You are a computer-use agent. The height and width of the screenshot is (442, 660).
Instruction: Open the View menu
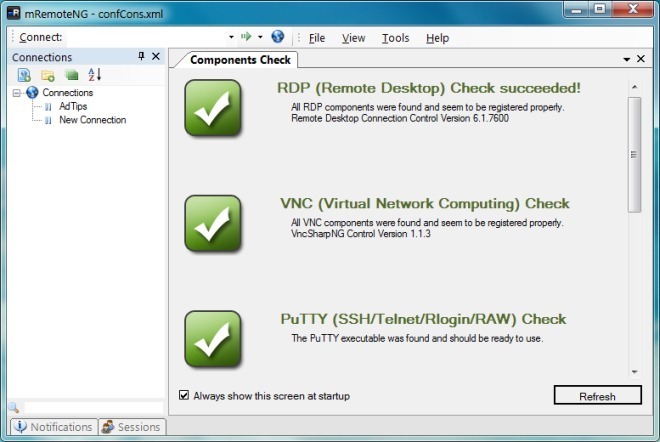tap(353, 38)
